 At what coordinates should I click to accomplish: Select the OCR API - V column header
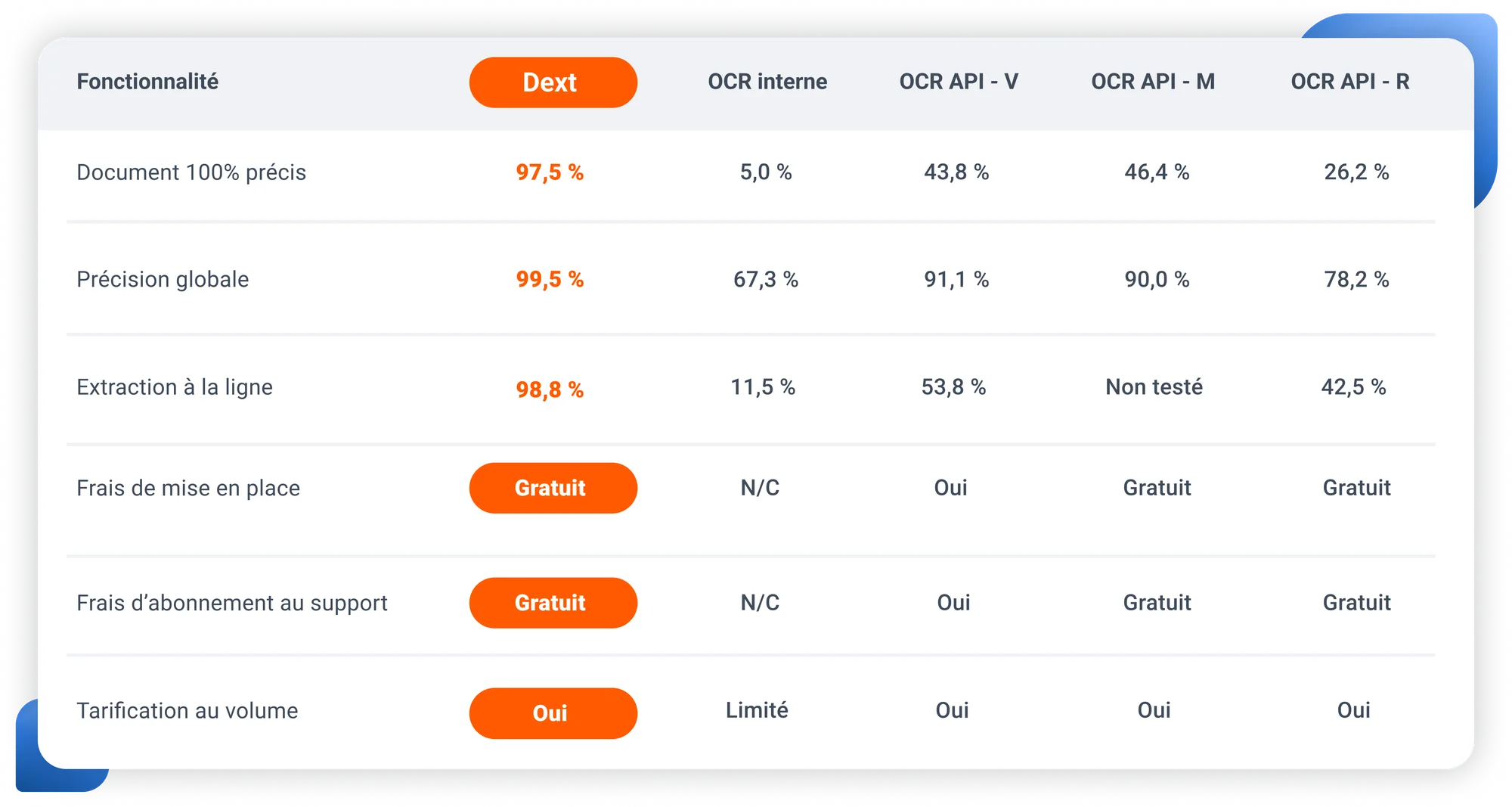pyautogui.click(x=959, y=82)
